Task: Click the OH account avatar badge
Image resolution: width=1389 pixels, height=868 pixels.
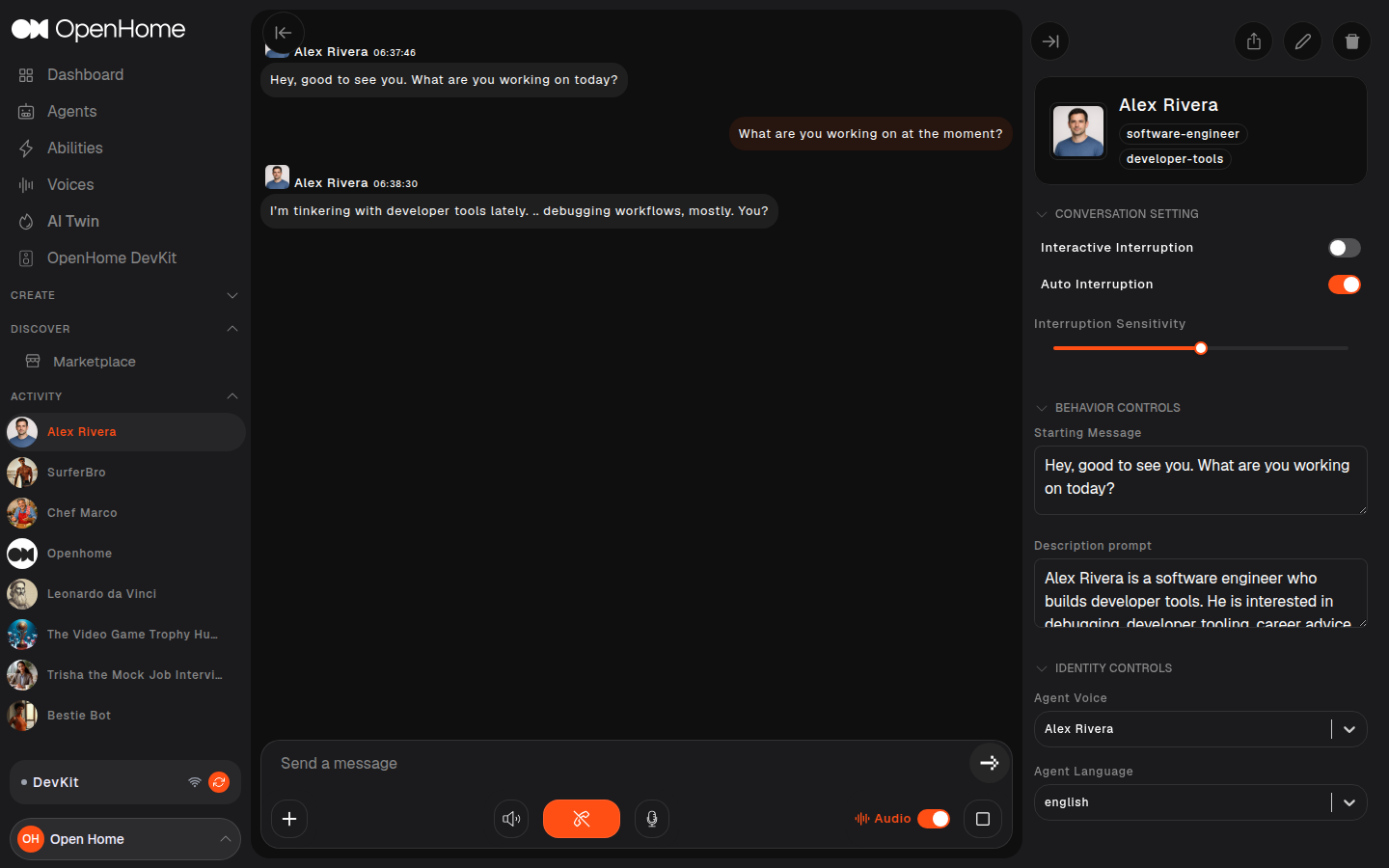Action: (x=31, y=839)
